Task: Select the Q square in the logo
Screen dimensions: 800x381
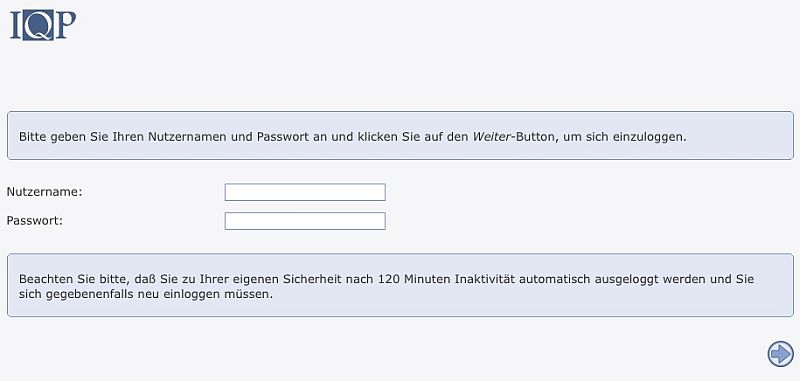Action: point(37,25)
